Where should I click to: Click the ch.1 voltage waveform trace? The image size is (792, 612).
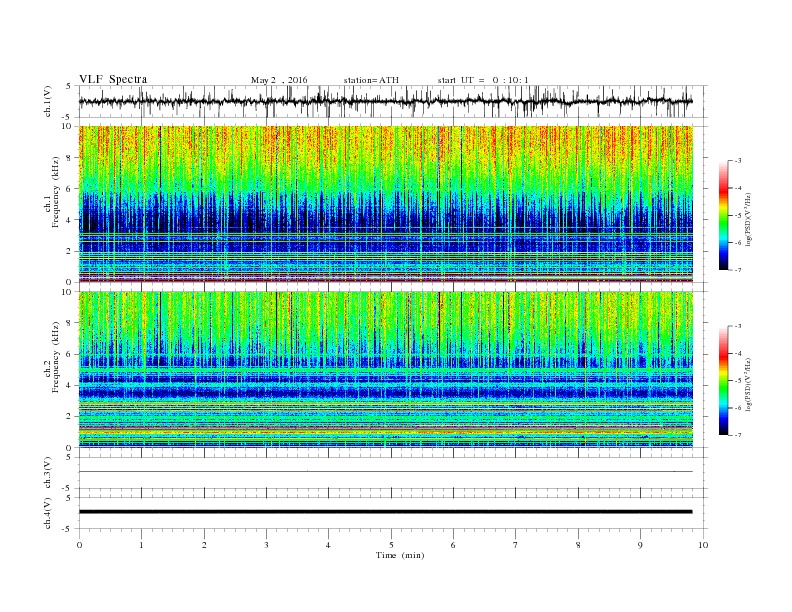point(385,101)
